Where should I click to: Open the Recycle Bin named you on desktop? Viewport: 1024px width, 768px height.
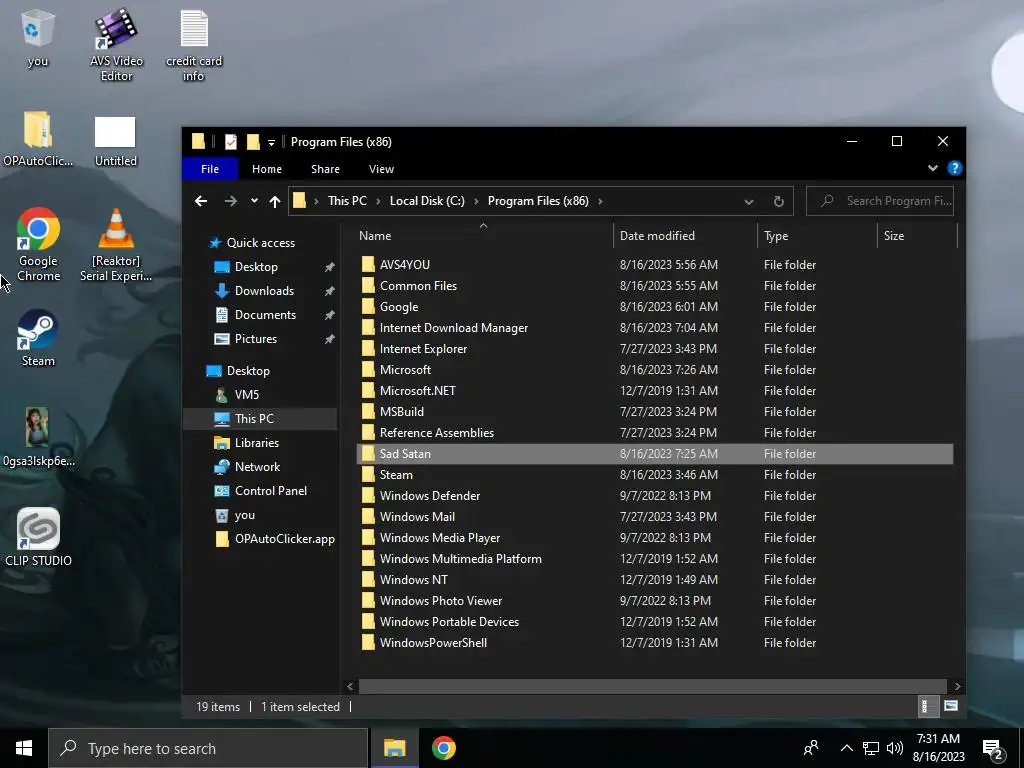click(x=37, y=39)
